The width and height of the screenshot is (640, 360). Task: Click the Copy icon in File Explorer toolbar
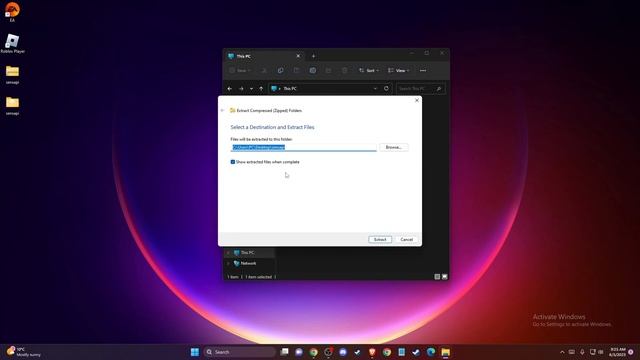pyautogui.click(x=280, y=71)
